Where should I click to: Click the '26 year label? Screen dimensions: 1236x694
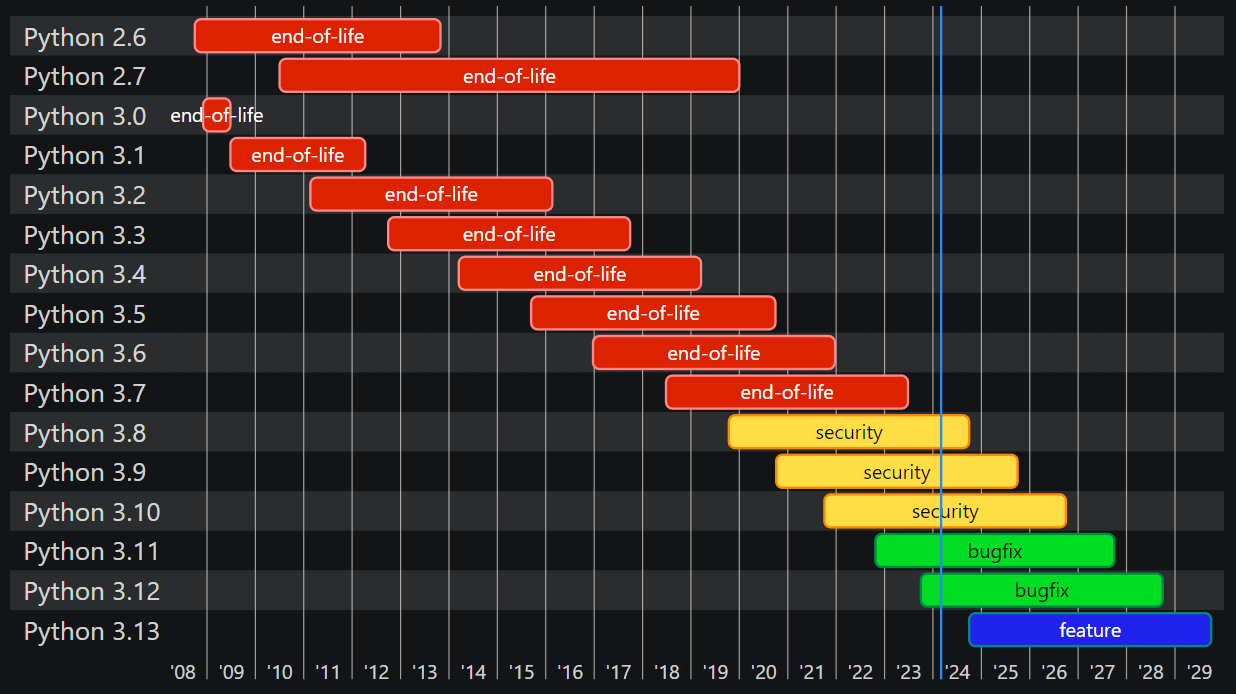coord(1054,671)
